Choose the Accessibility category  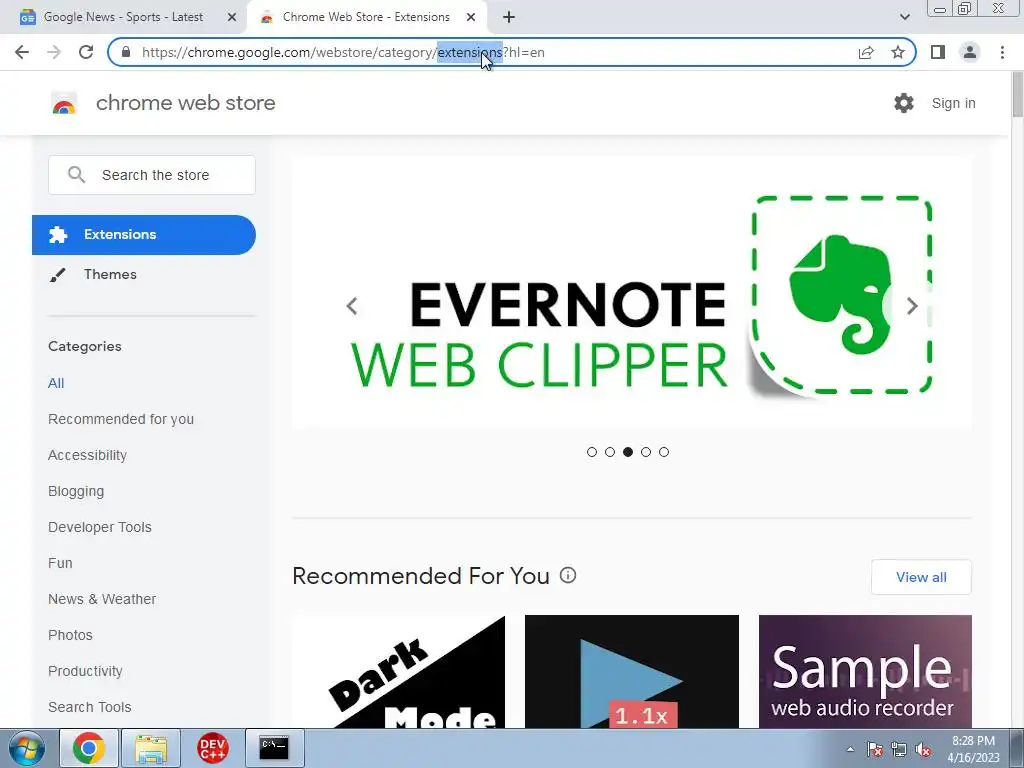(x=88, y=455)
